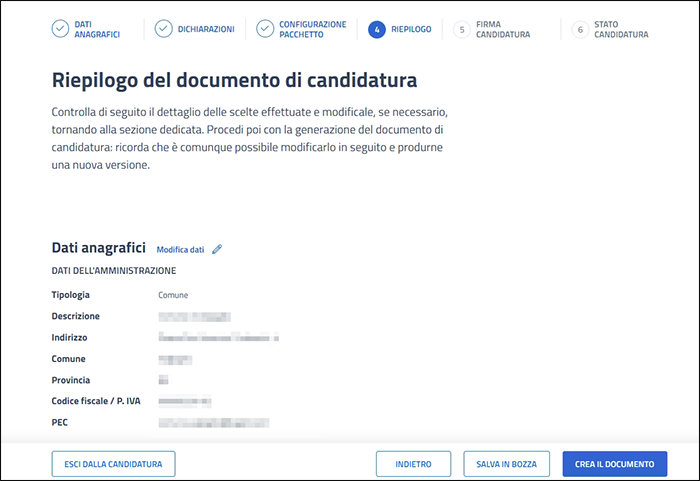Click the number 6 circle for Stato Candidatura

580,30
